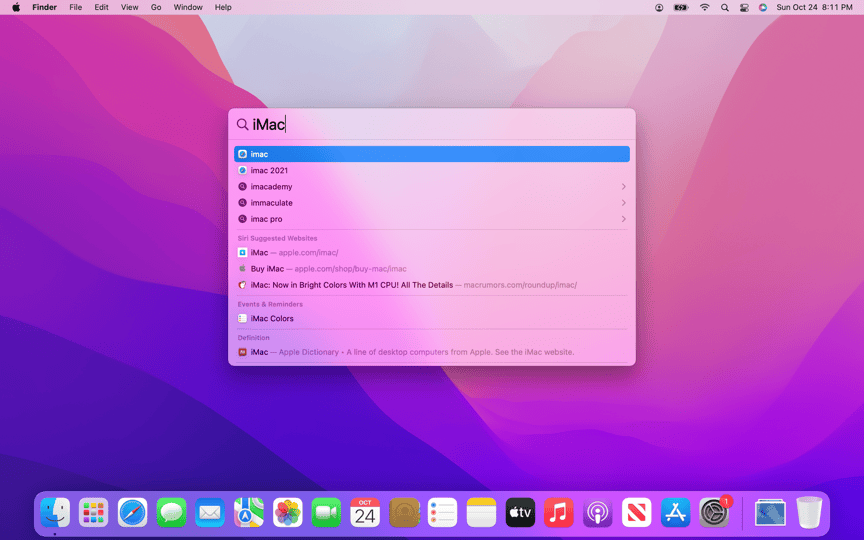Image resolution: width=864 pixels, height=540 pixels.
Task: Show battery status in menu bar
Action: click(x=681, y=7)
